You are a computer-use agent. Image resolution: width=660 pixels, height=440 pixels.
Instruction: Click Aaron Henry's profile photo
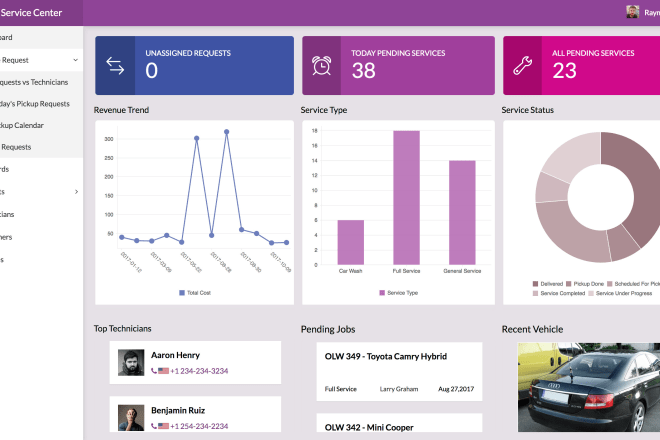point(132,362)
